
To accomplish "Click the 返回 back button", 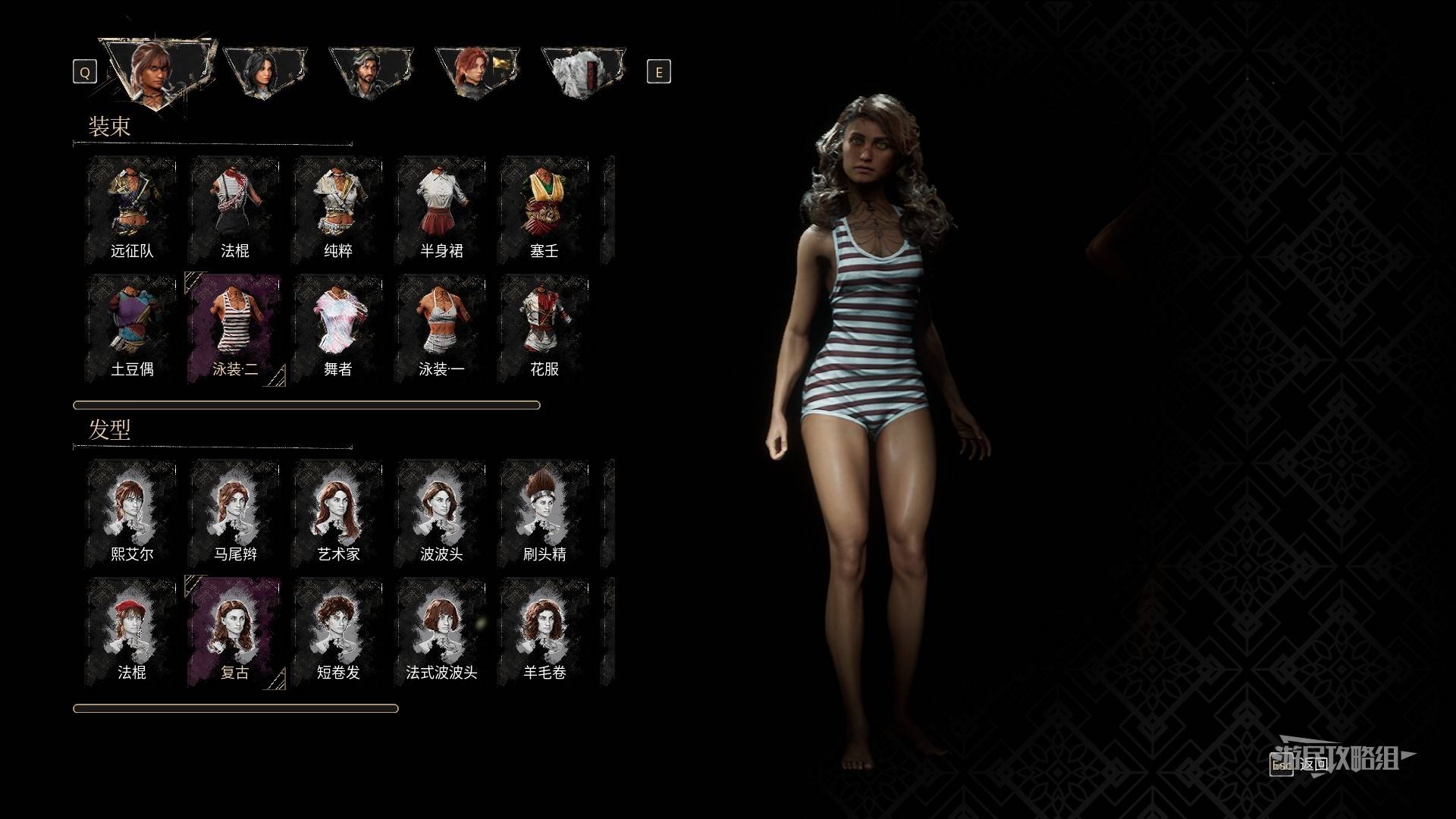I will point(1300,764).
